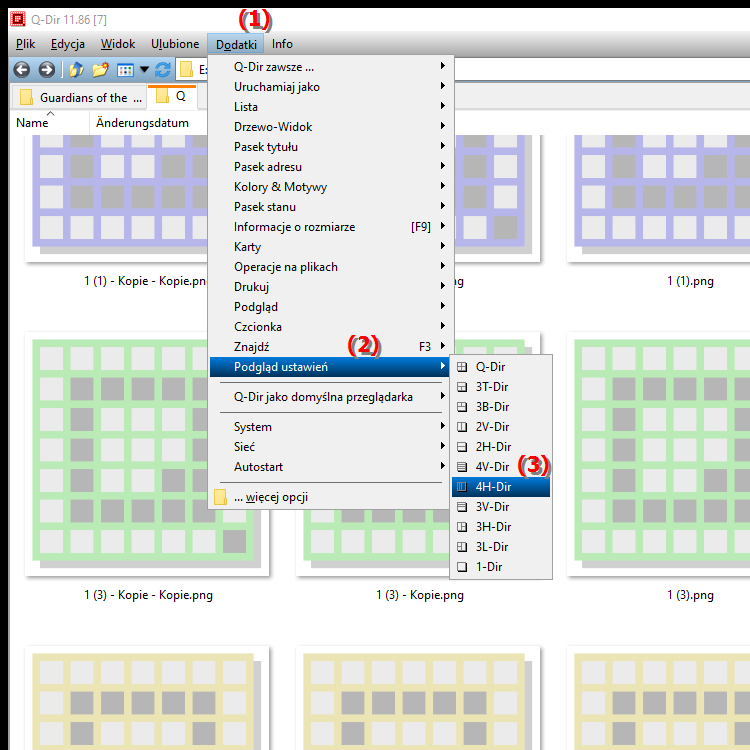
Task: Open the view mode dropdown arrow
Action: pyautogui.click(x=144, y=70)
